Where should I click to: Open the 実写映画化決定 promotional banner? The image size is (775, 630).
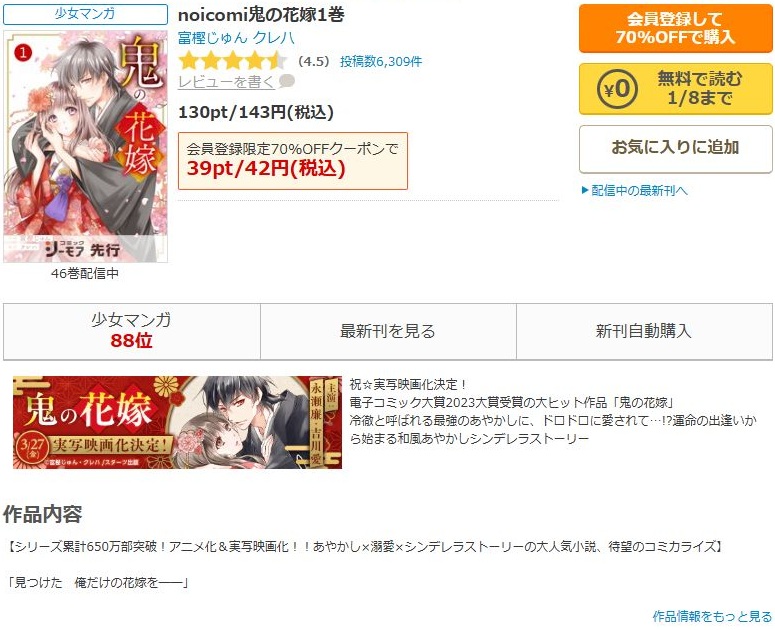[x=177, y=422]
